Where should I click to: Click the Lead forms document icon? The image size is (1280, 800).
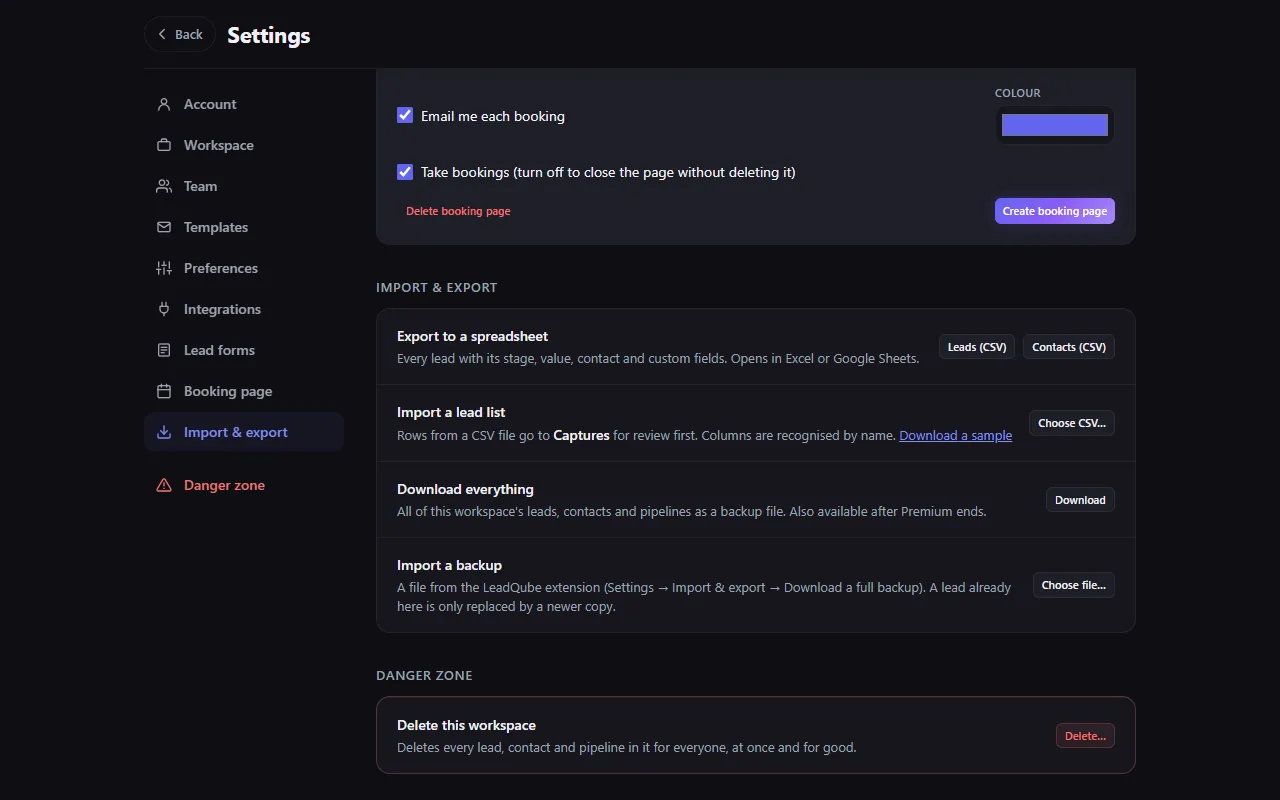click(164, 350)
